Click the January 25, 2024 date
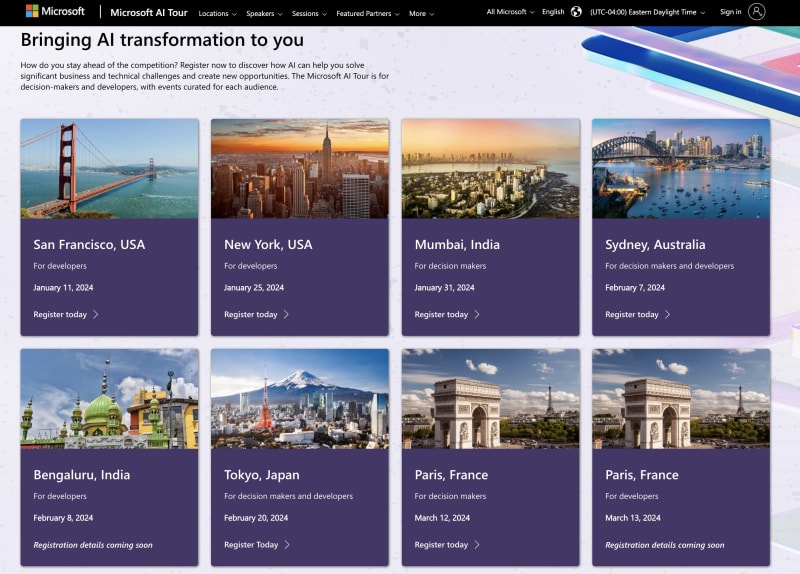The width and height of the screenshot is (800, 574). 254,287
